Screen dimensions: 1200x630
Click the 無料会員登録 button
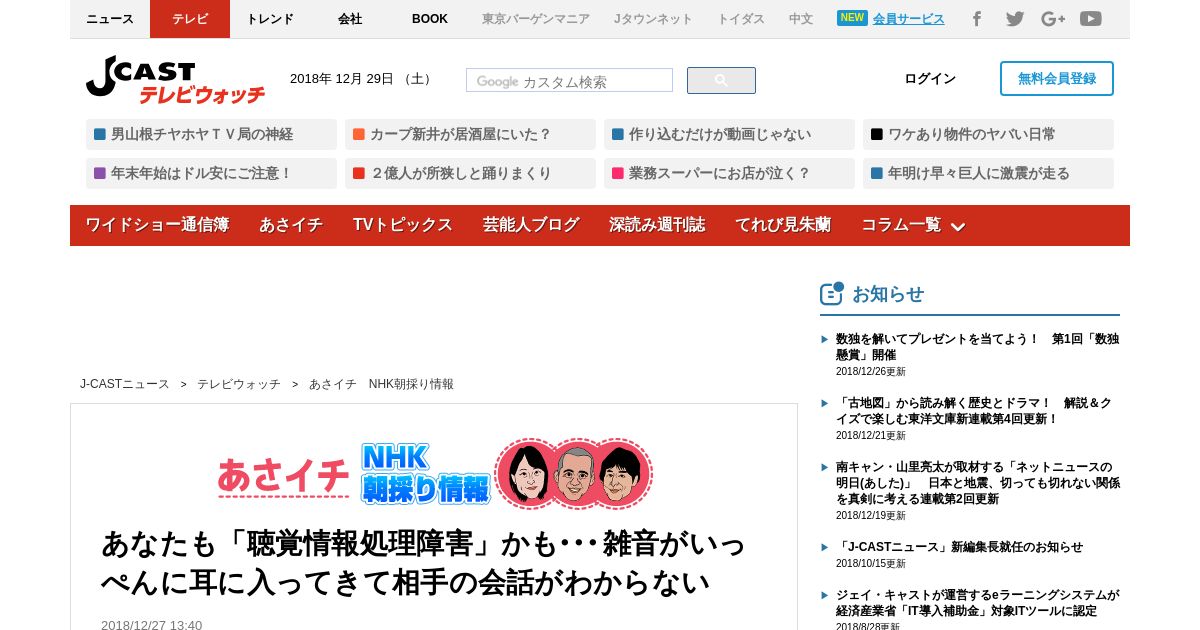point(1057,79)
